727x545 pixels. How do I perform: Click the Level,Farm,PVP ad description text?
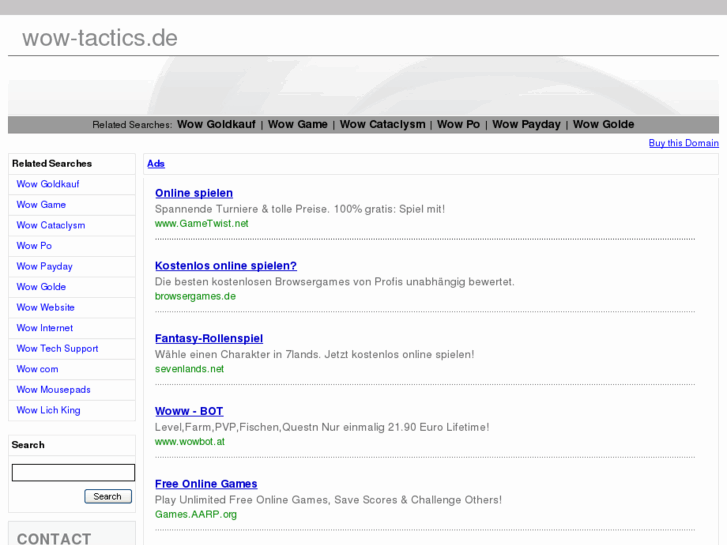322,427
